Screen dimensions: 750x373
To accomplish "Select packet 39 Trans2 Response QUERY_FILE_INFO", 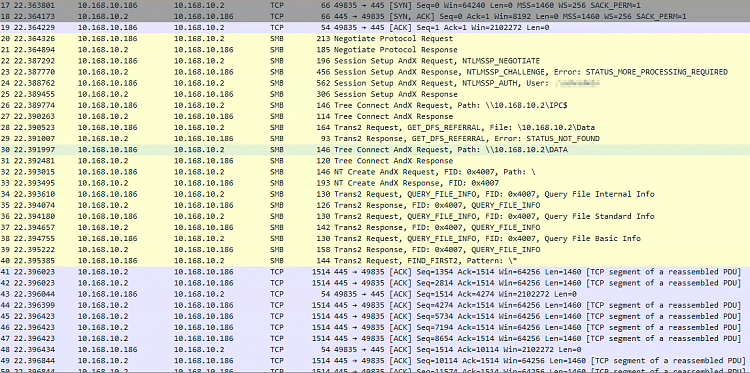I will coord(375,250).
